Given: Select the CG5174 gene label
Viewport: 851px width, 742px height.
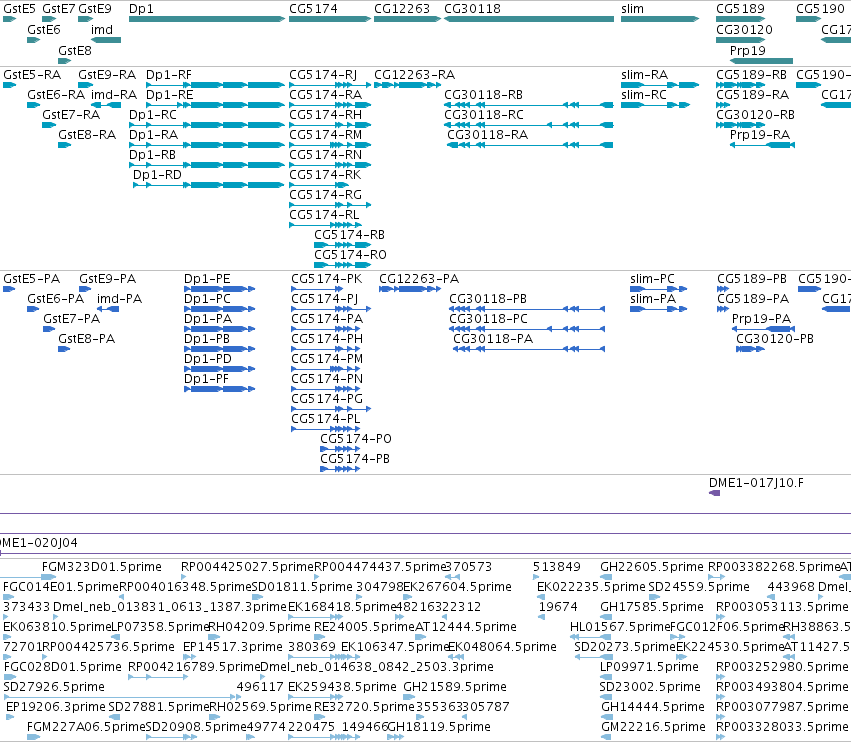Looking at the screenshot, I should (313, 9).
